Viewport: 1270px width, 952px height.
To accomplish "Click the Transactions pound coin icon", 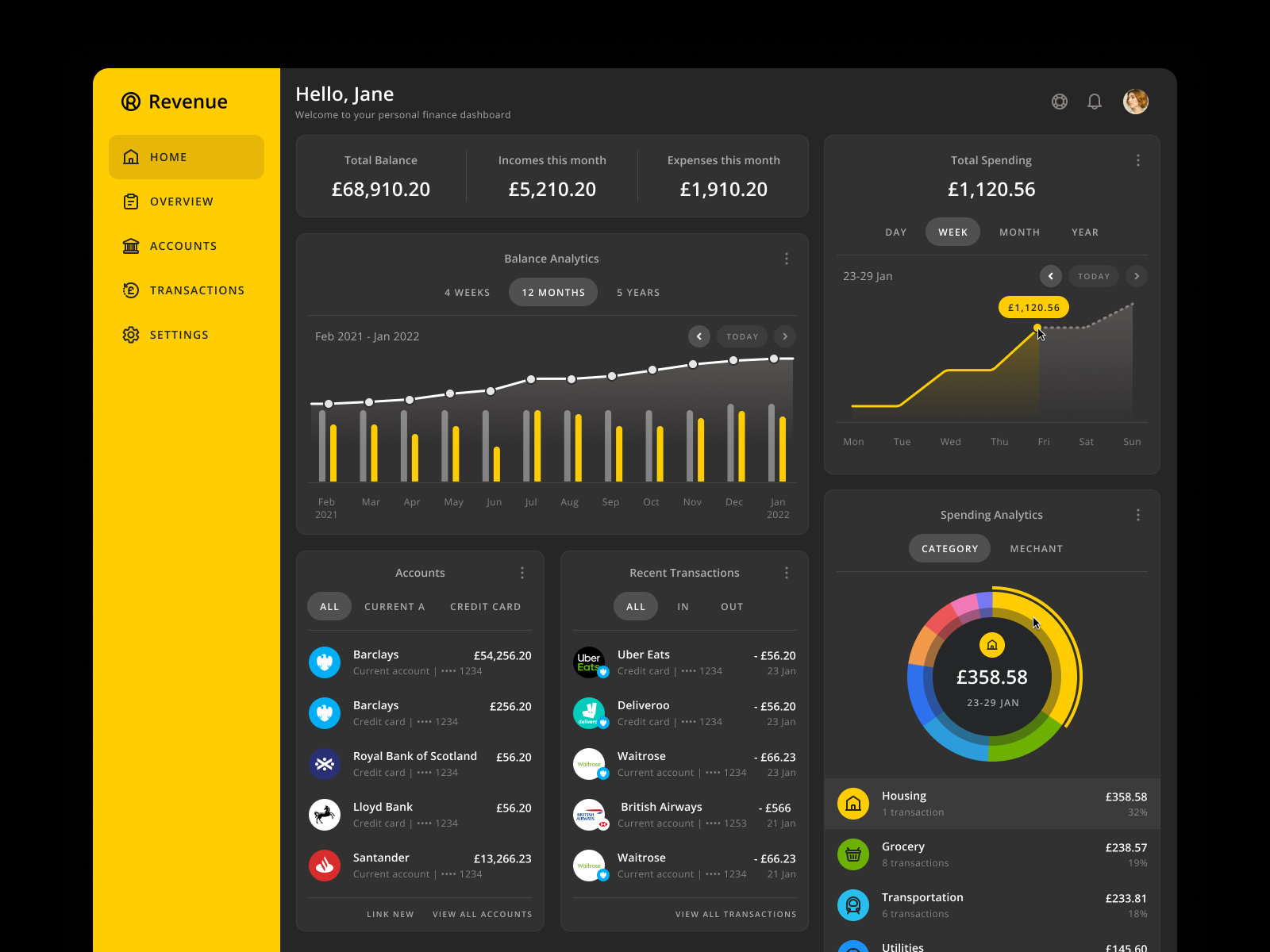I will (131, 290).
